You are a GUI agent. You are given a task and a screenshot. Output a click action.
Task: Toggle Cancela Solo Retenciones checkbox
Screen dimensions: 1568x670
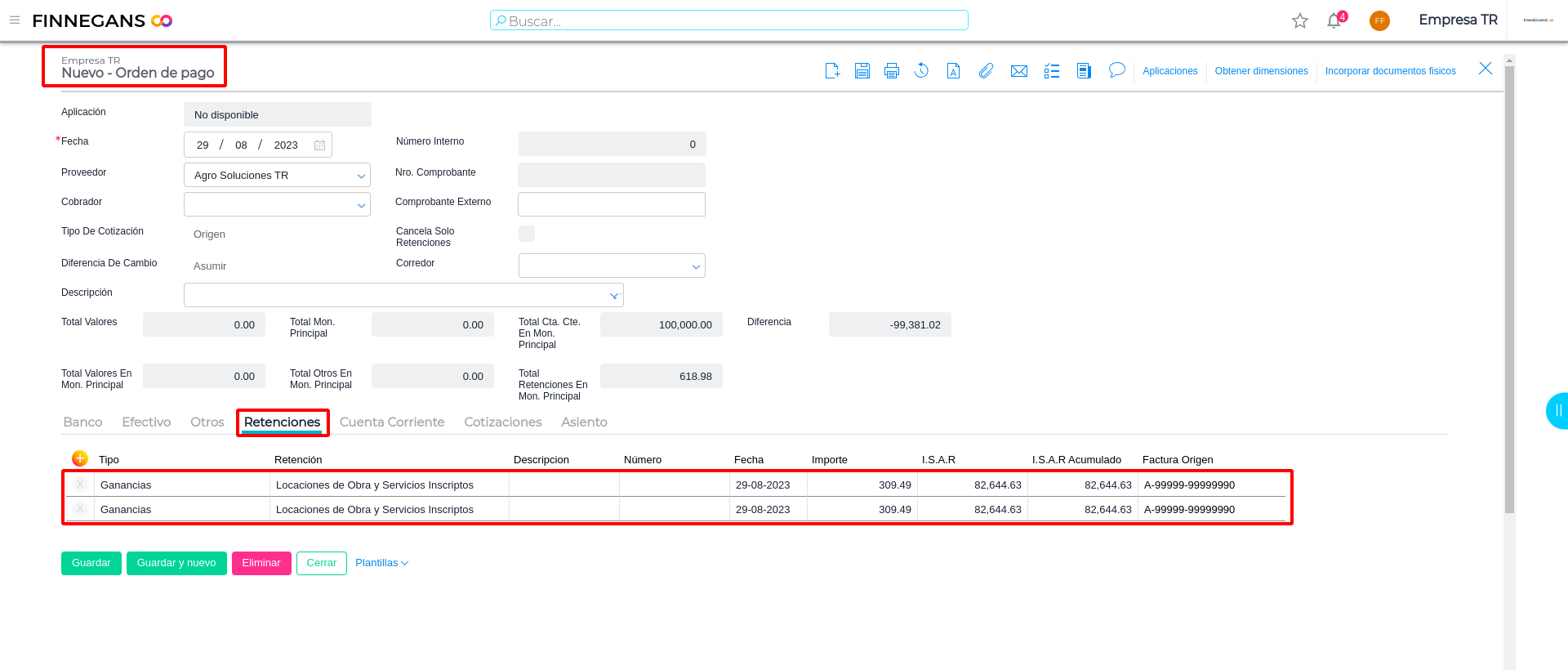click(x=527, y=234)
